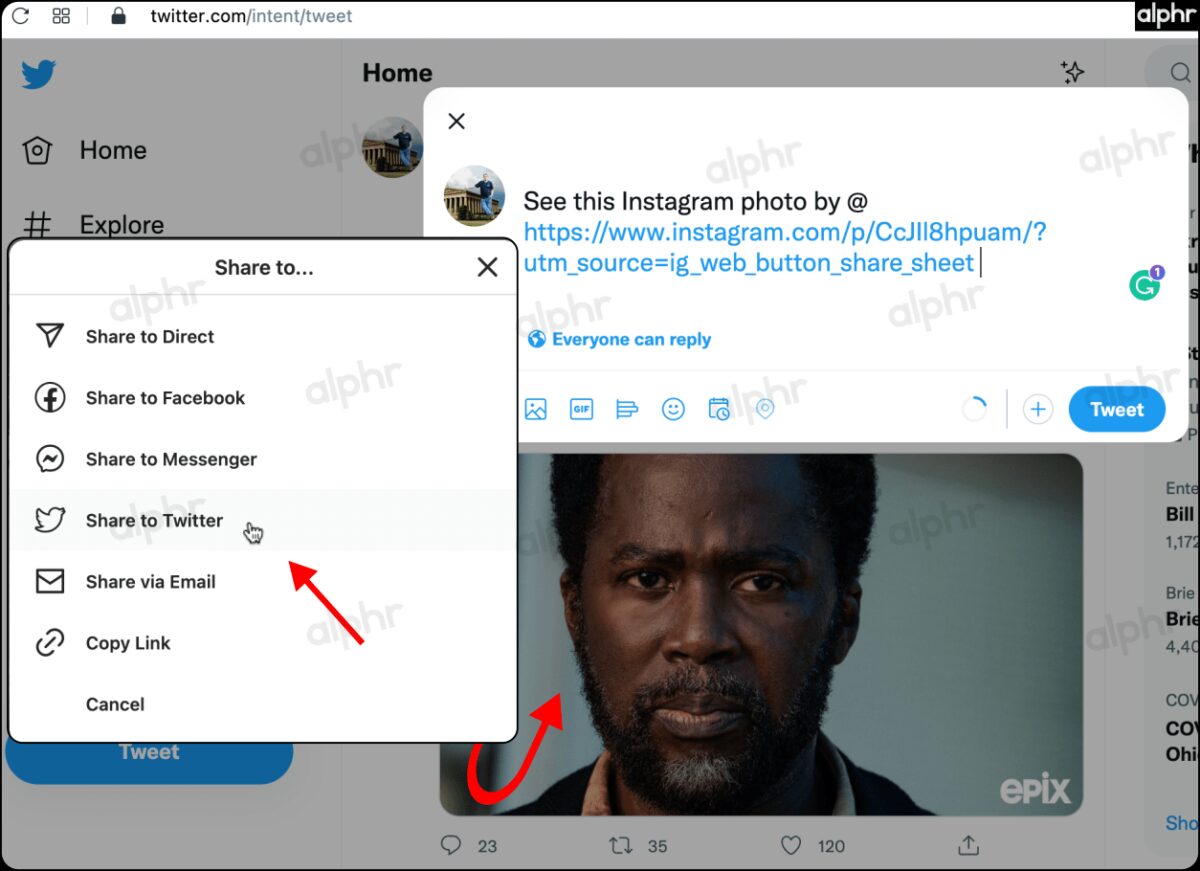Select Share via Email
The image size is (1200, 871).
(153, 581)
